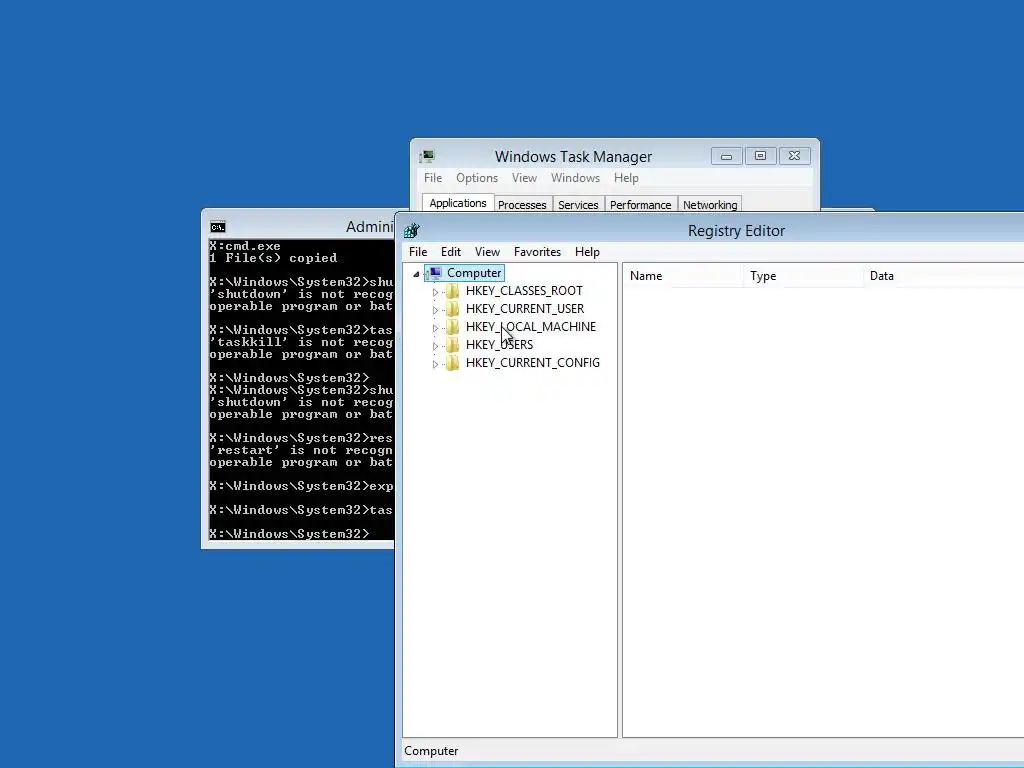Screen dimensions: 1024x768
Task: Click the Task Manager title bar icon
Action: [427, 156]
